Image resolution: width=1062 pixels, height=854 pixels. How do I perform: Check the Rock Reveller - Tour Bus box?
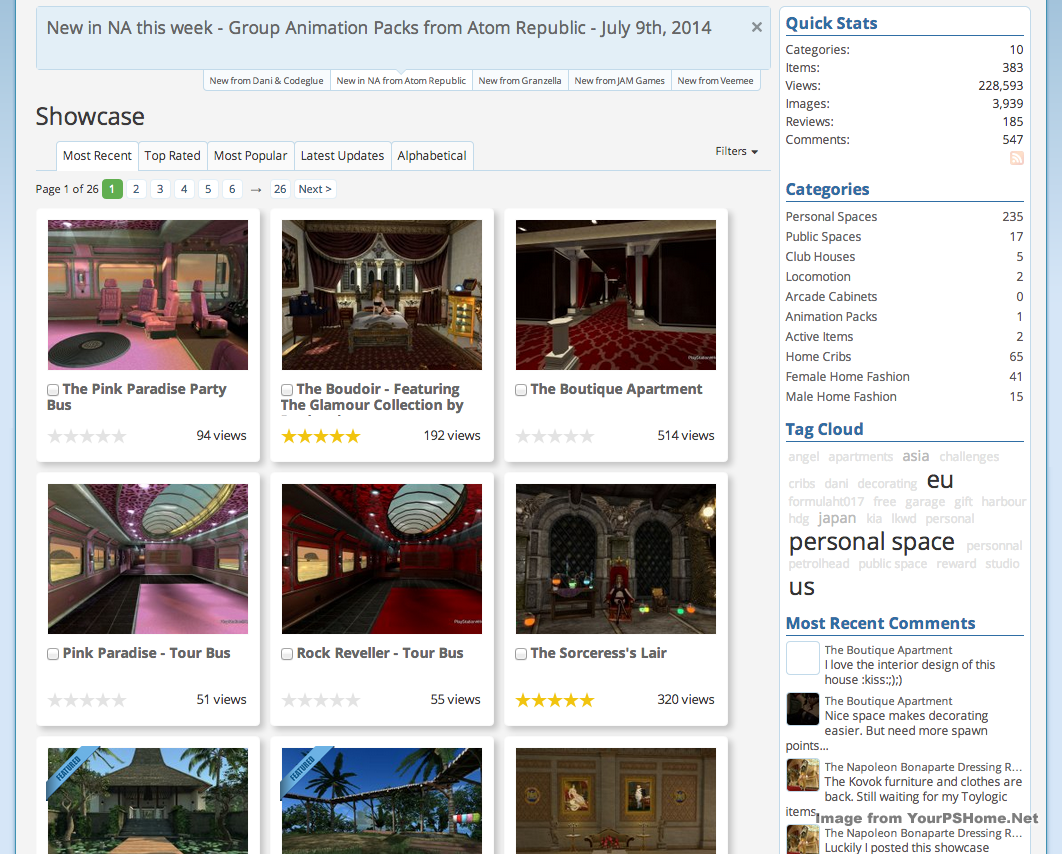click(x=287, y=654)
